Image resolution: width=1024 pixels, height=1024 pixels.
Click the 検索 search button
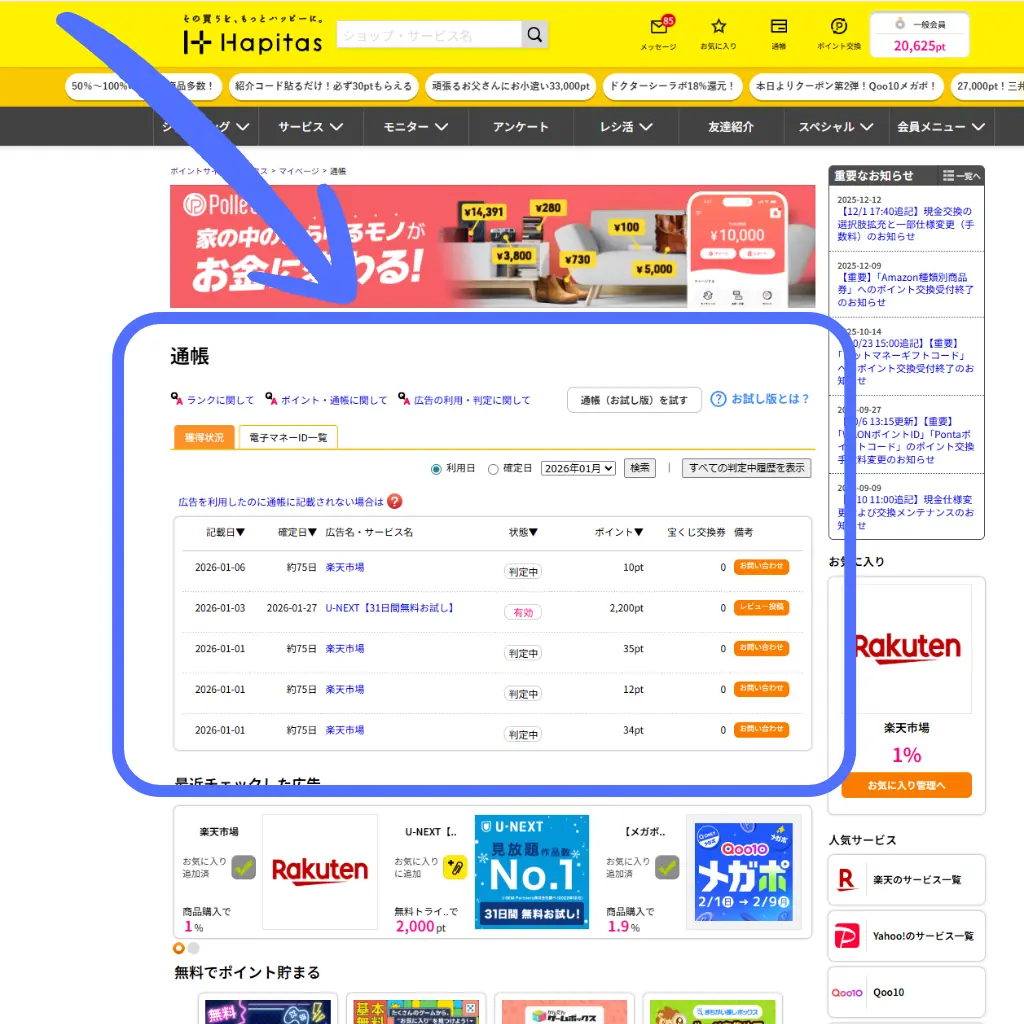(x=639, y=467)
